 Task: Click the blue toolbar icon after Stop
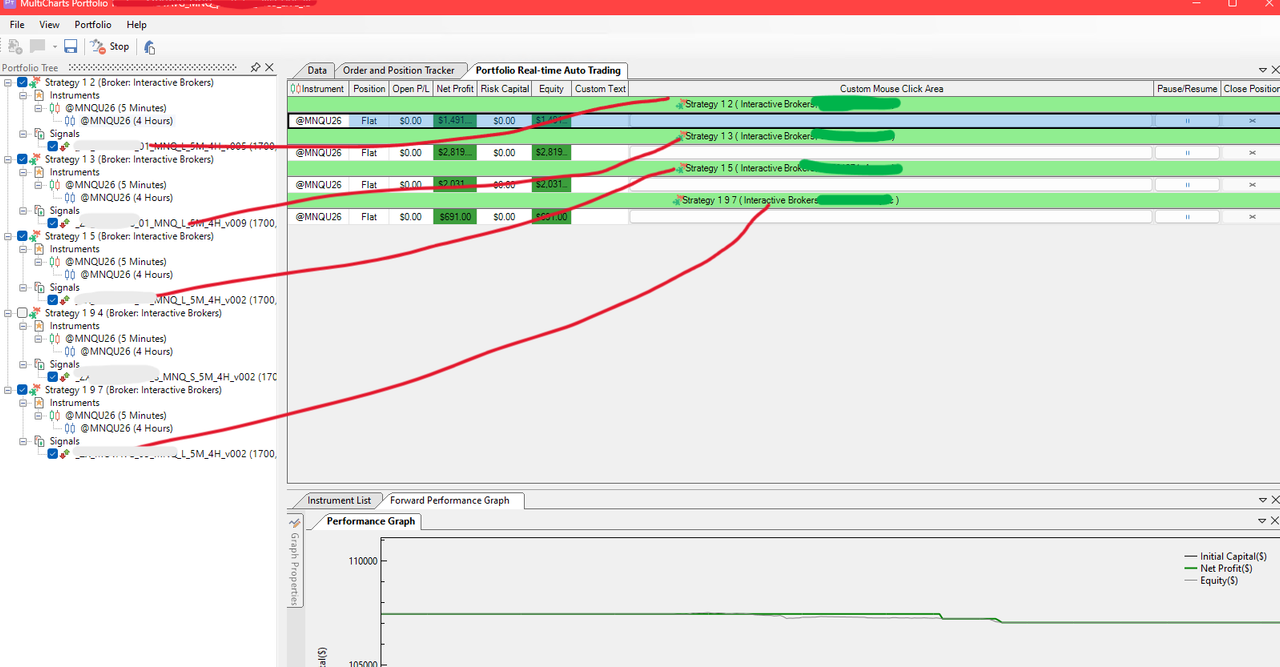point(149,46)
